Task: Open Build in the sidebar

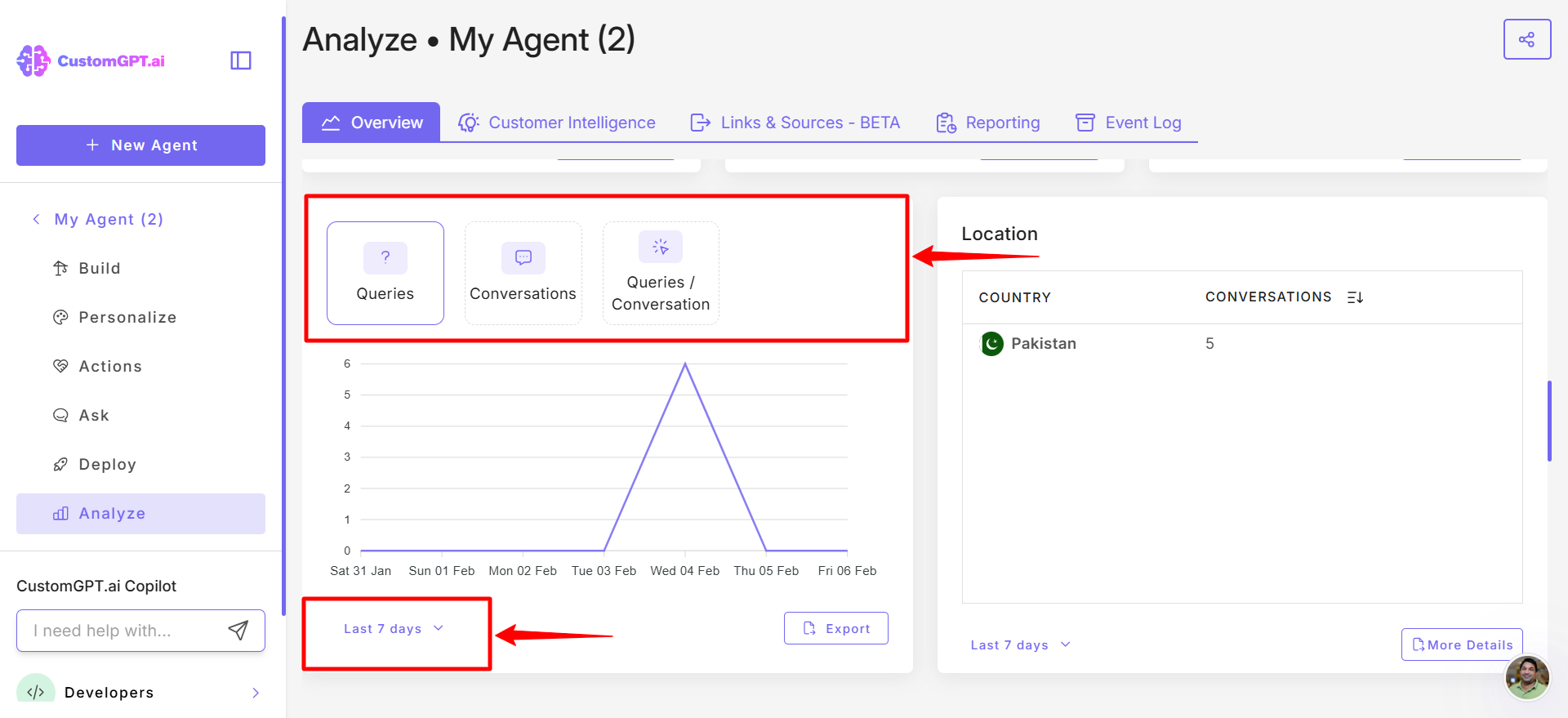Action: (x=140, y=268)
